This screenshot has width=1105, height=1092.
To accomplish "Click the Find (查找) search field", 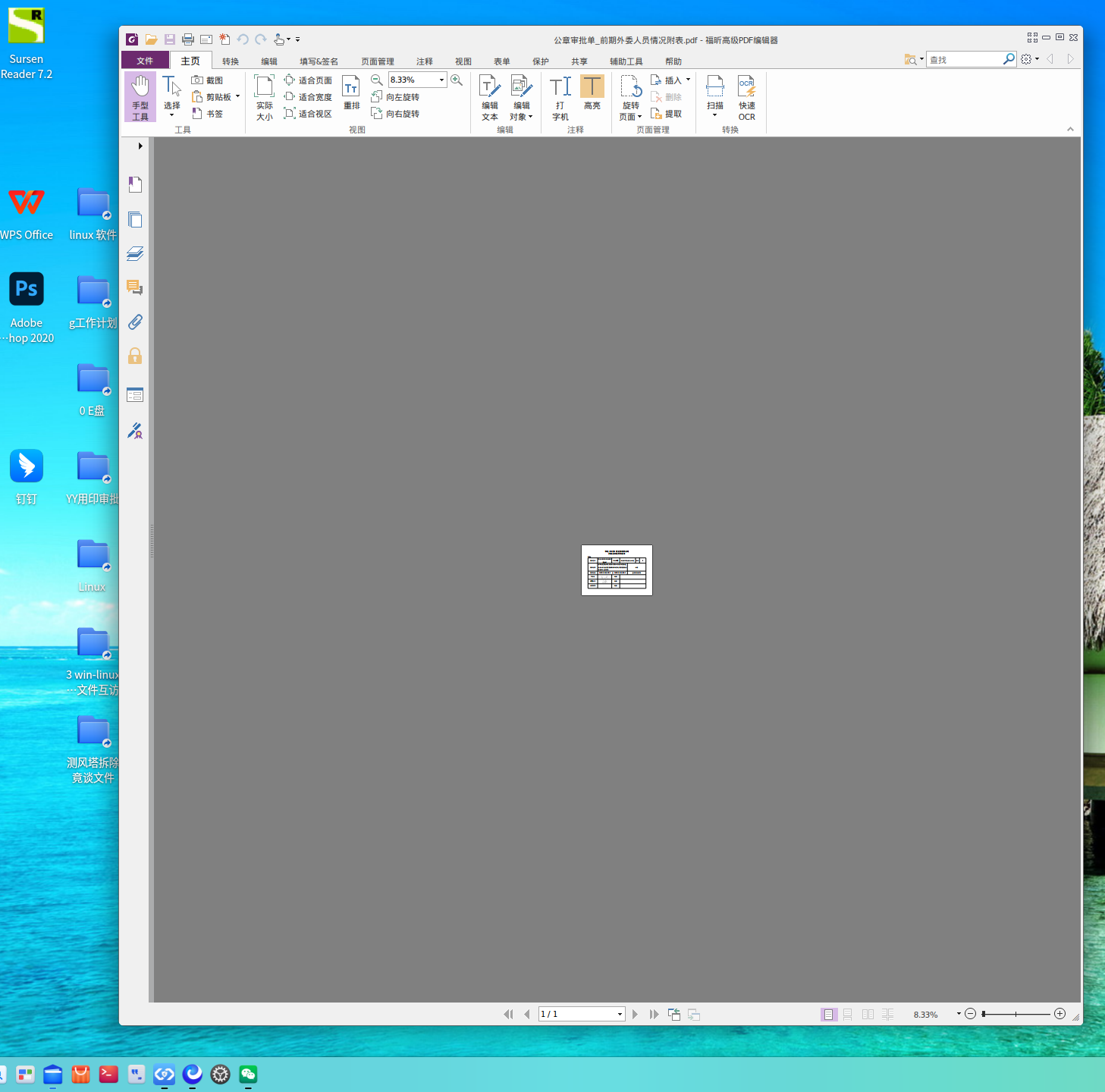I will click(964, 59).
